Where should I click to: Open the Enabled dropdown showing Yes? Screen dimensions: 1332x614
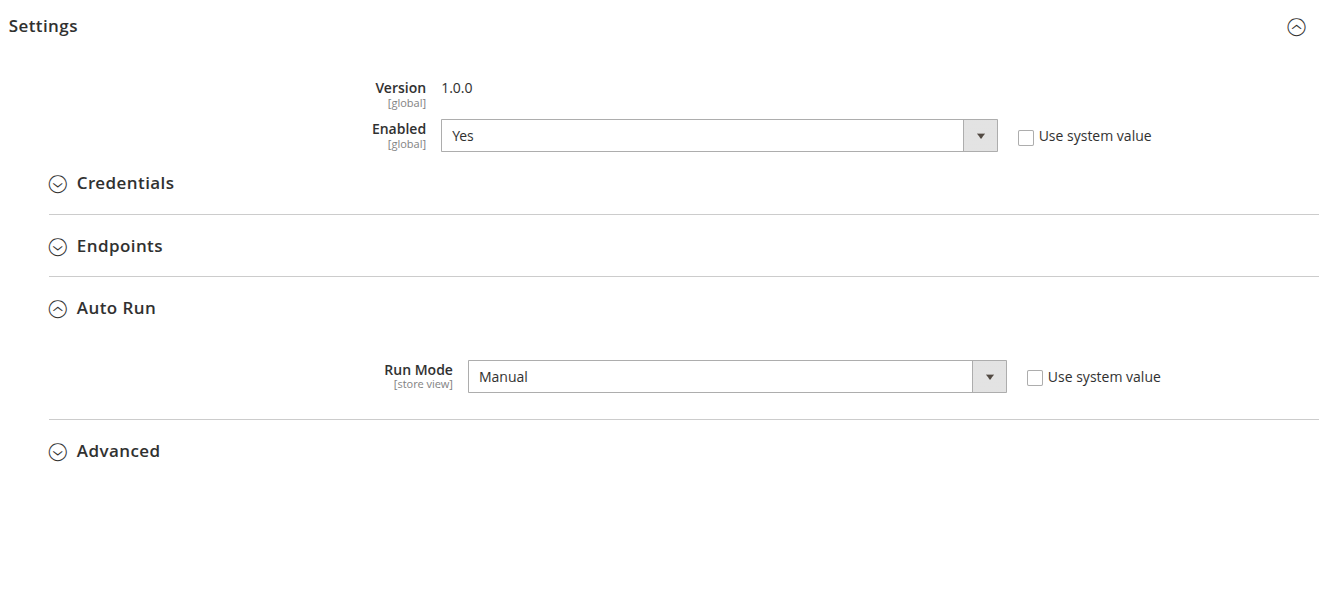coord(719,136)
